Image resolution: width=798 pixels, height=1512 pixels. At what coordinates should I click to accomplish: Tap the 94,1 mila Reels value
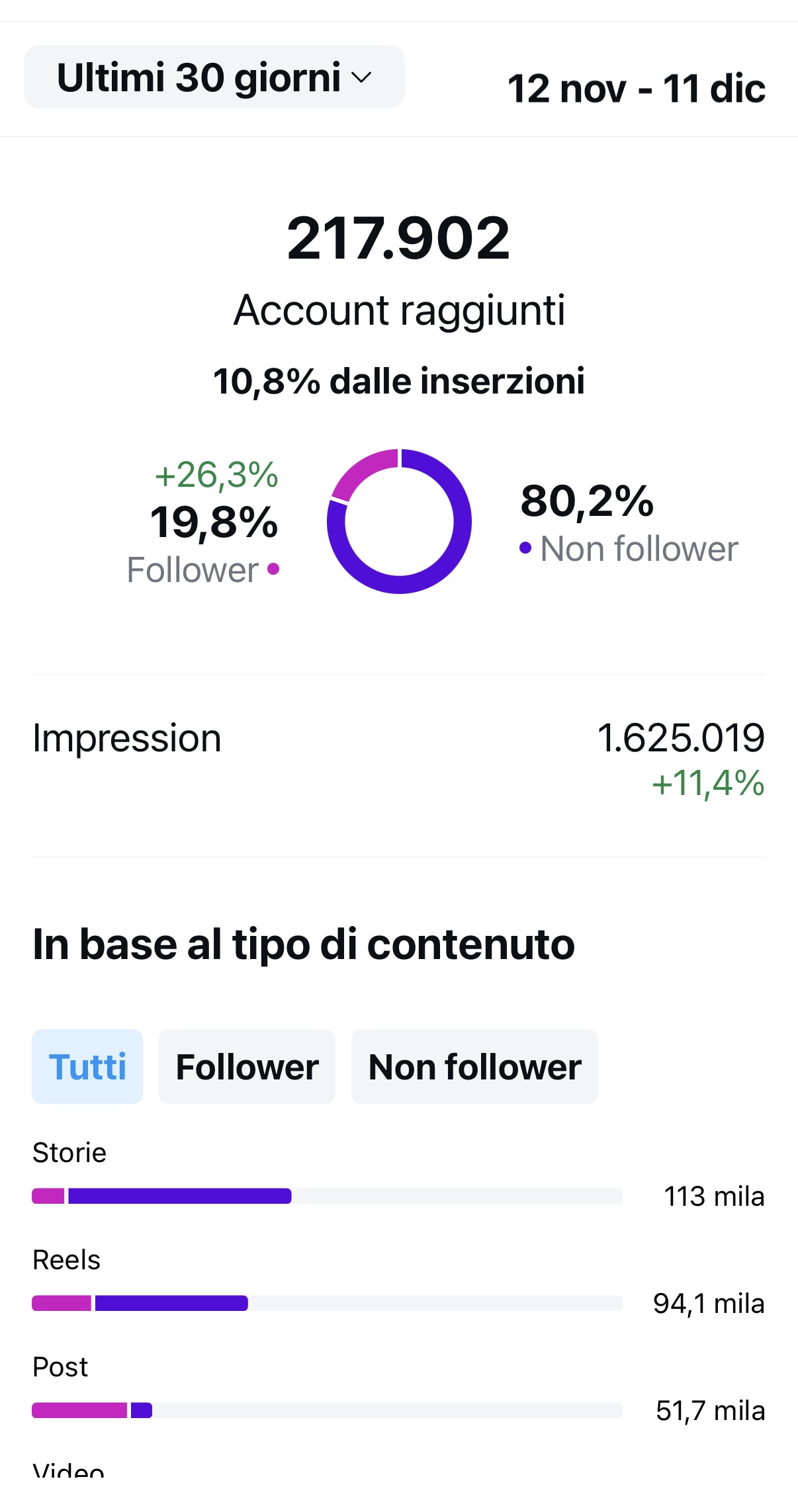pos(708,1304)
